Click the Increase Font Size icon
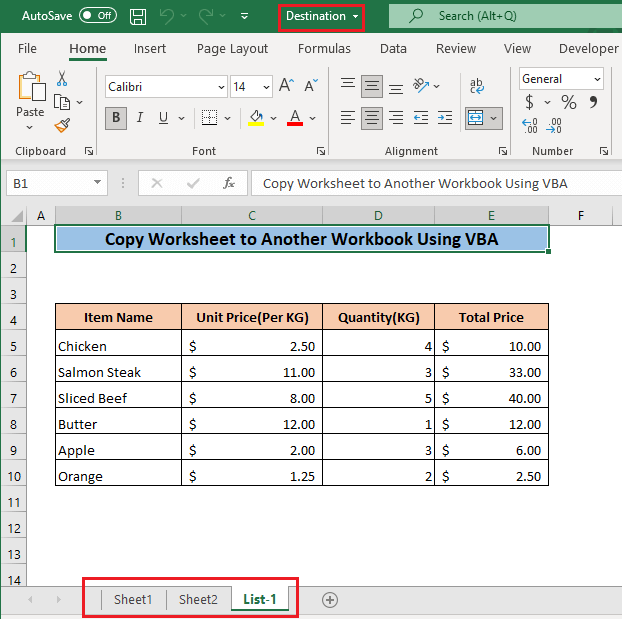 click(x=286, y=87)
